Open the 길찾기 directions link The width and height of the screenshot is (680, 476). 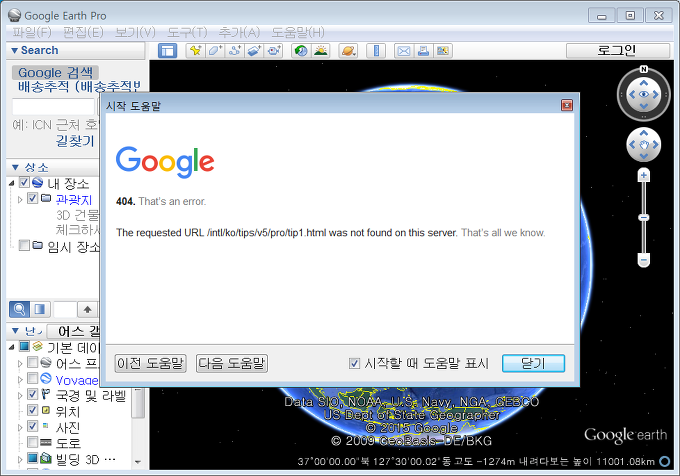pos(75,141)
